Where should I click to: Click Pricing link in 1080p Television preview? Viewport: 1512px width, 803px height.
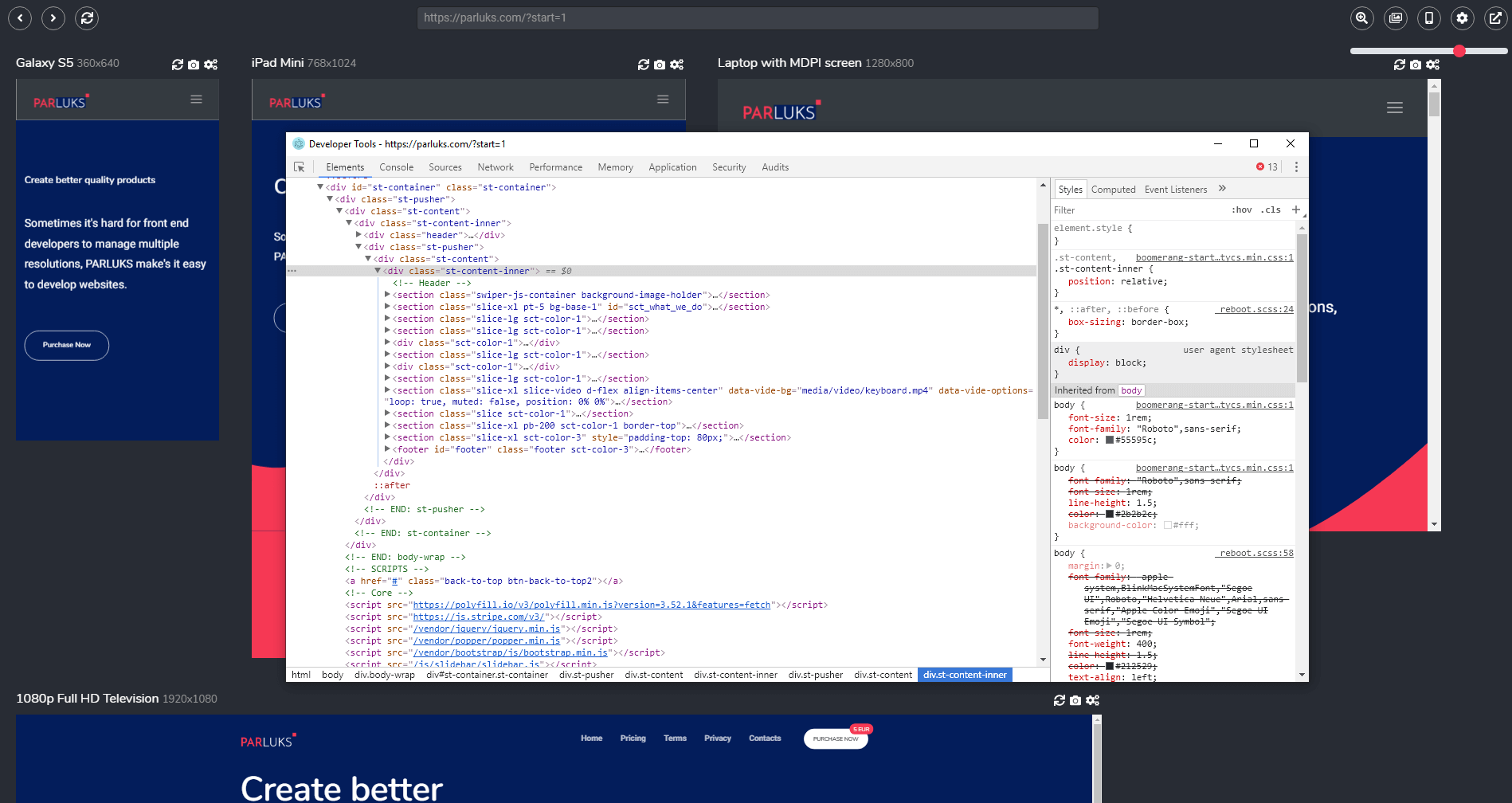633,738
